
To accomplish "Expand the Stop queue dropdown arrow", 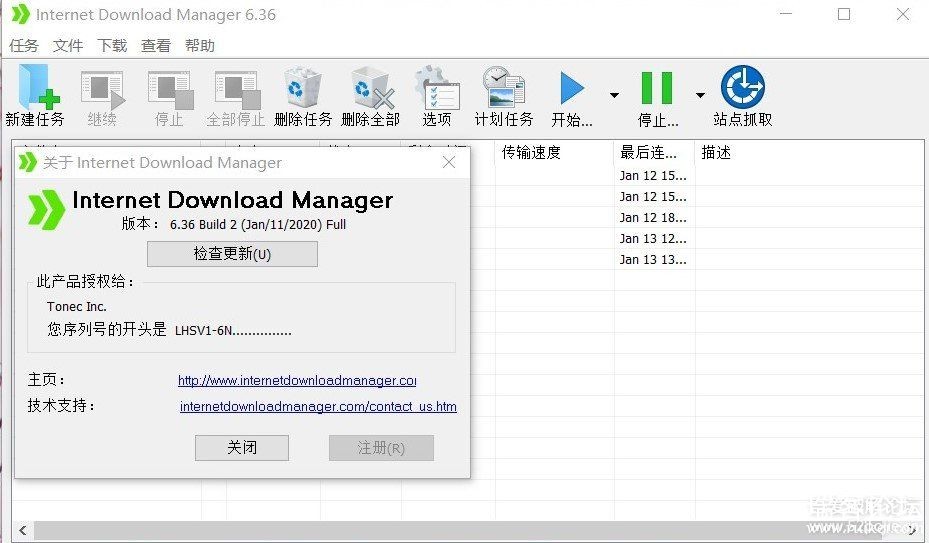I will (x=700, y=95).
